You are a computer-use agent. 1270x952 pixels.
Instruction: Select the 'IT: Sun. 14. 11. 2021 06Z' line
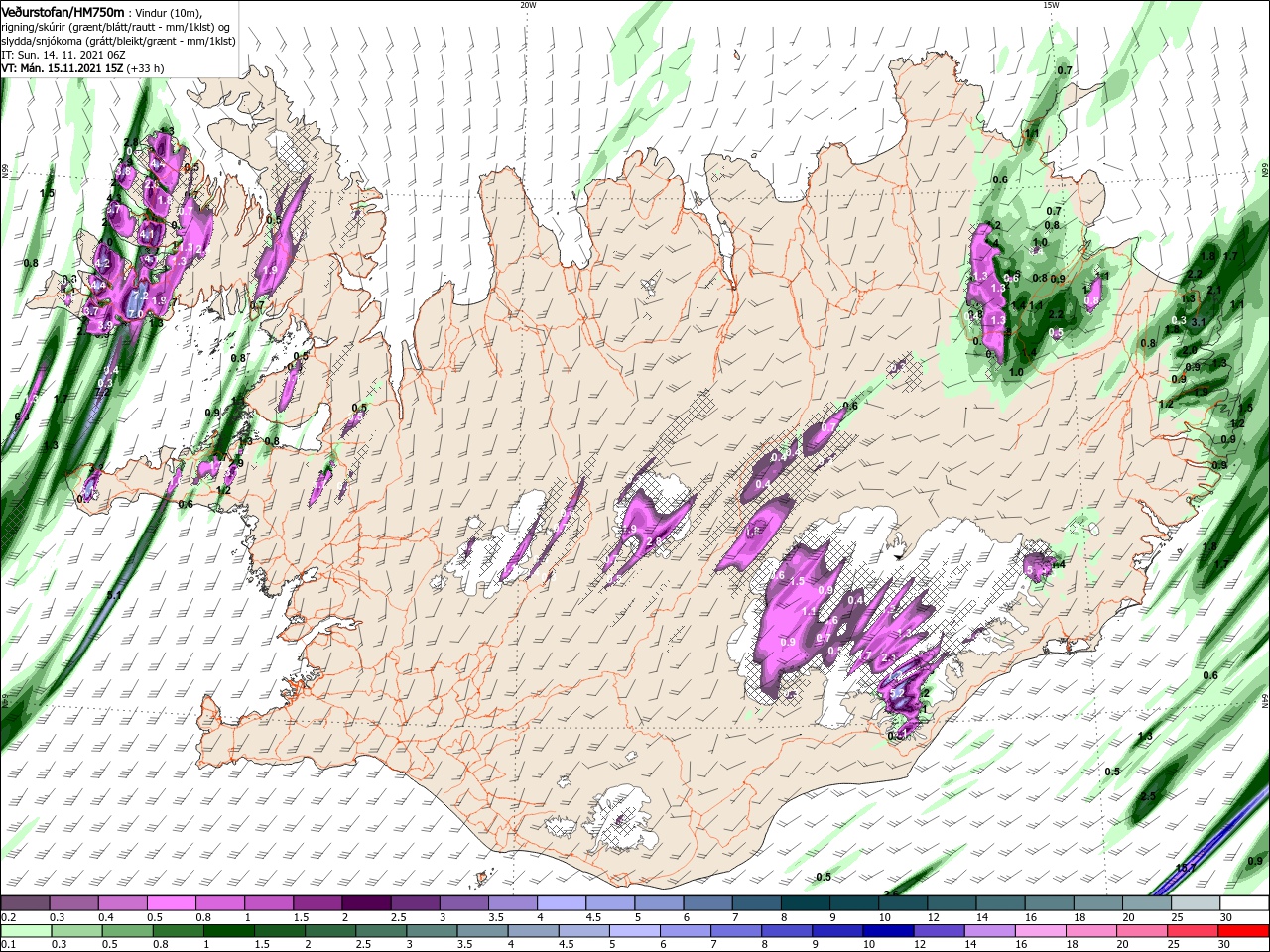pyautogui.click(x=63, y=55)
